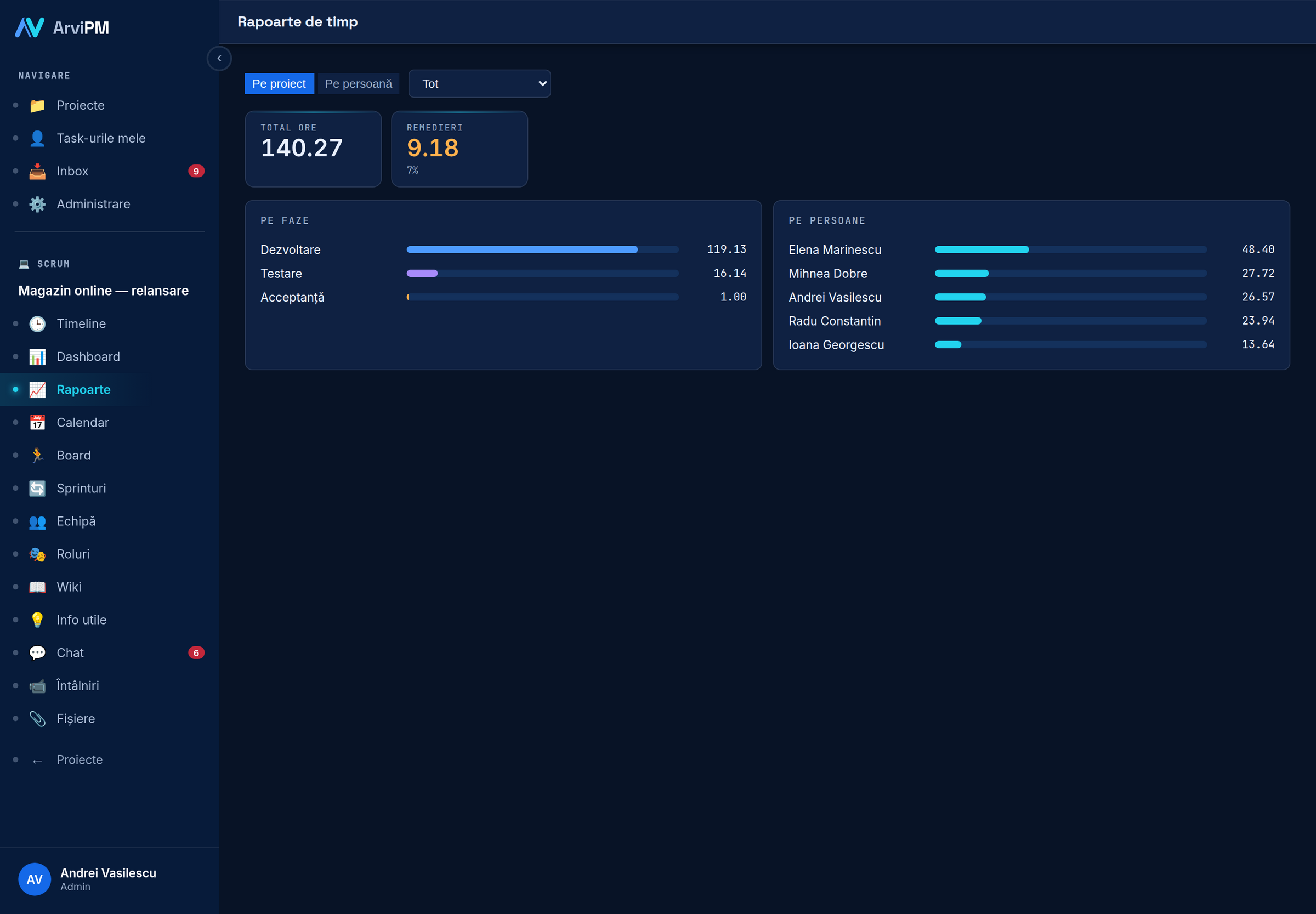Select the Remedieri 9.18 card
Image resolution: width=1316 pixels, height=914 pixels.
(460, 149)
